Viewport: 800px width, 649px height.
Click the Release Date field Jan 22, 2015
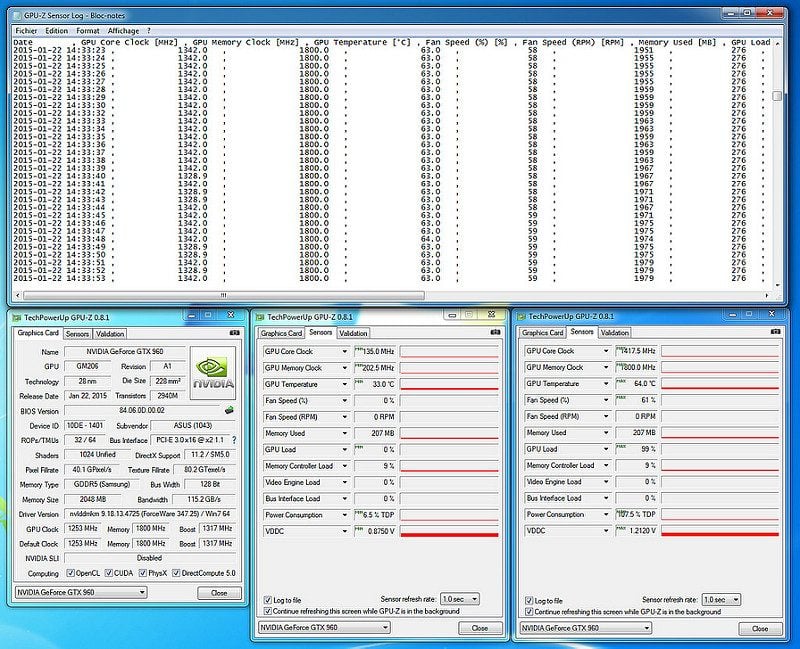[x=88, y=396]
